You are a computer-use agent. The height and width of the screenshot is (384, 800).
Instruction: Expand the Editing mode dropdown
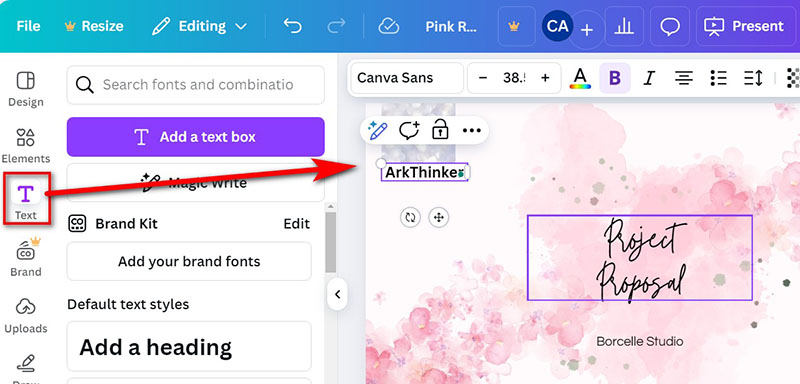tap(199, 26)
